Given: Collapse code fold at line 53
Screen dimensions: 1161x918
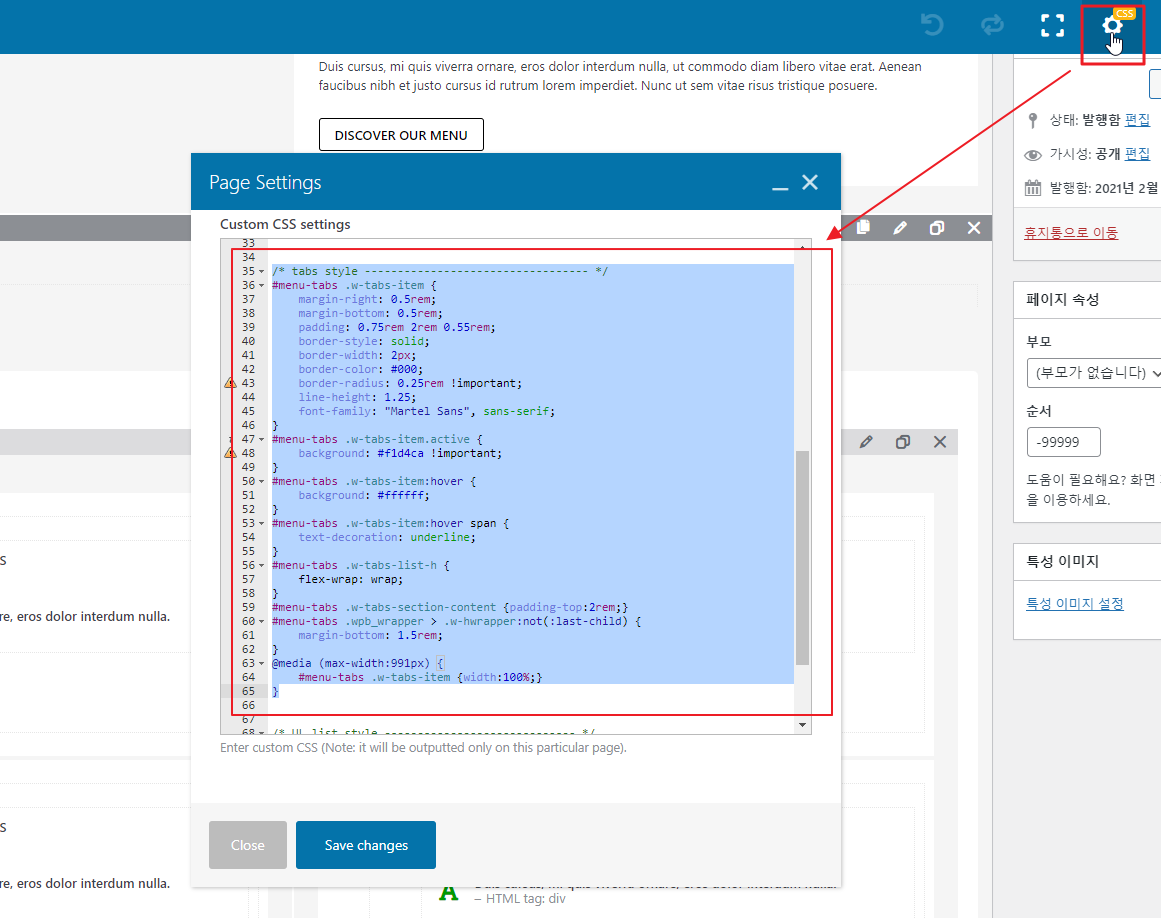Looking at the screenshot, I should coord(261,523).
